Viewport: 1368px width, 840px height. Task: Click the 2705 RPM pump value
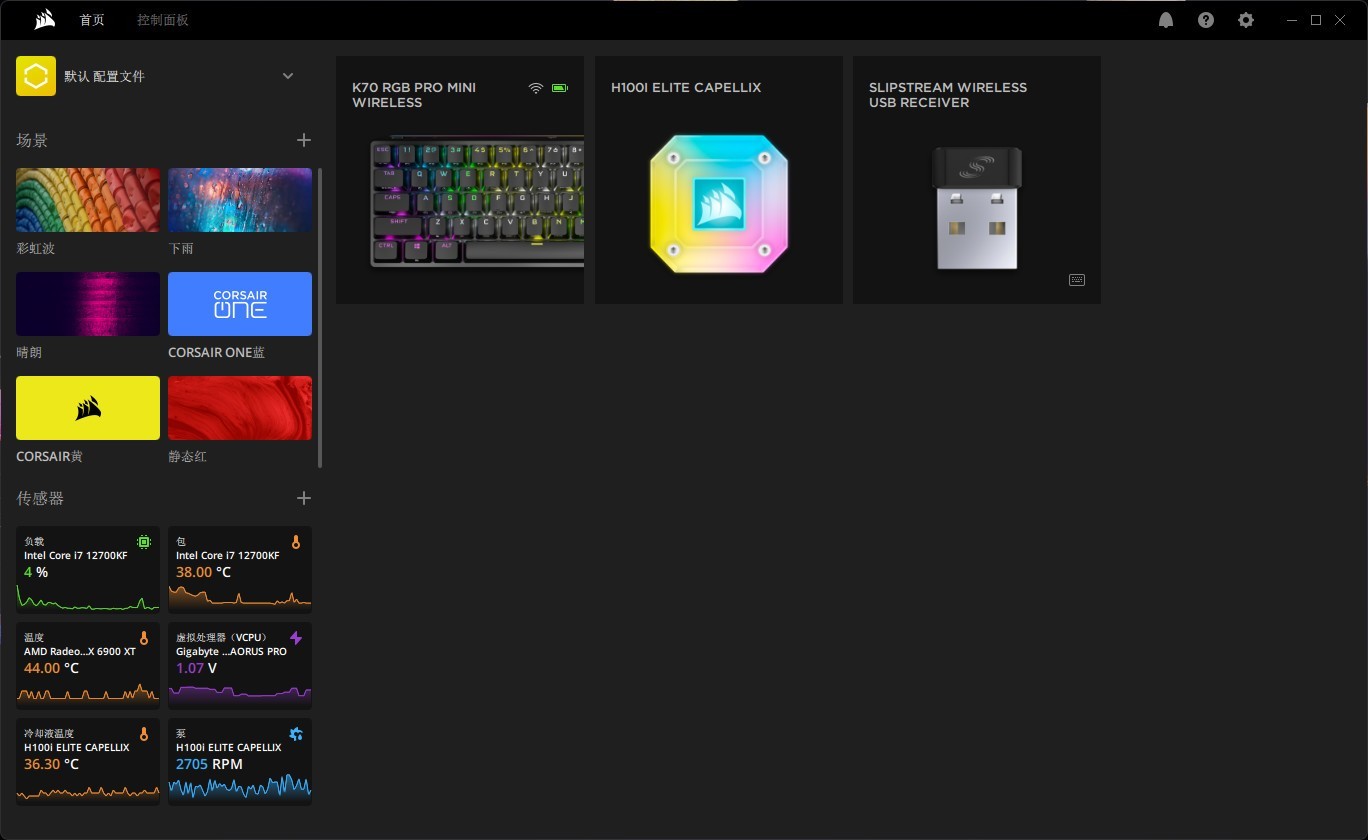point(209,764)
